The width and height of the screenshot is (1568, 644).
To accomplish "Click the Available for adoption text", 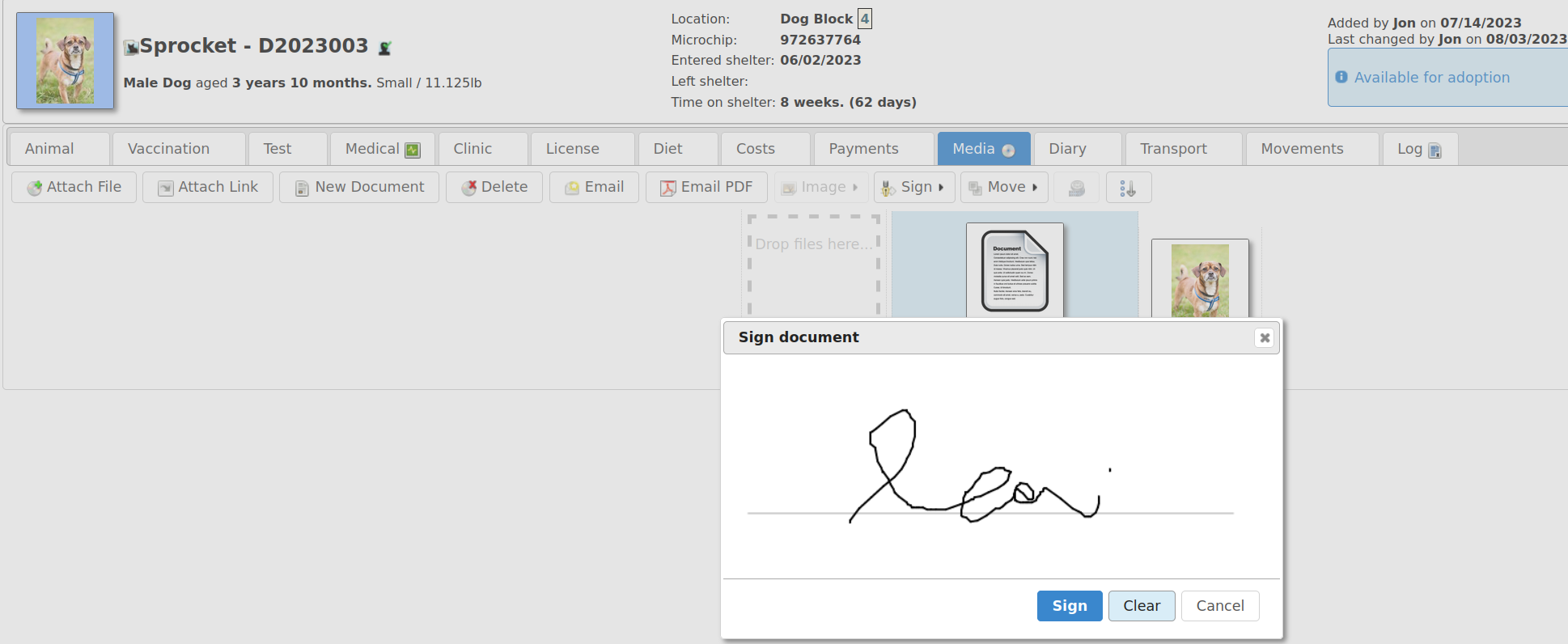I will [1432, 78].
